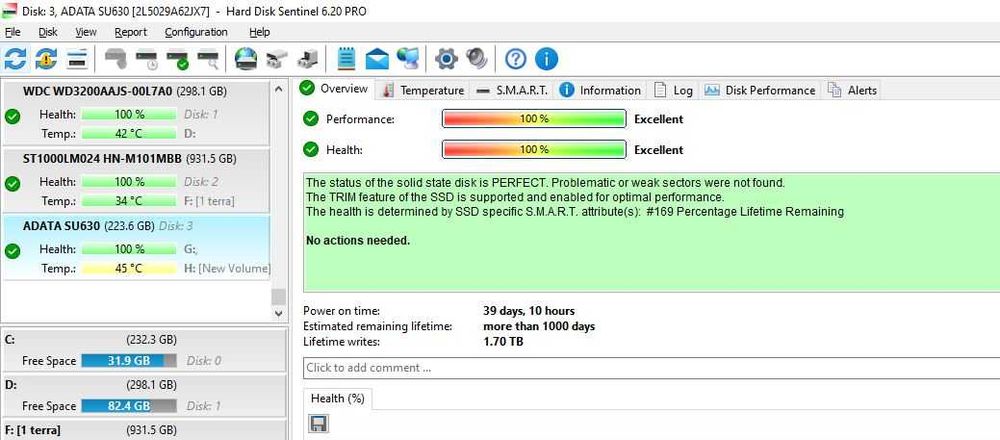Click the green check beside Health label
The image size is (1000, 440).
tap(311, 149)
